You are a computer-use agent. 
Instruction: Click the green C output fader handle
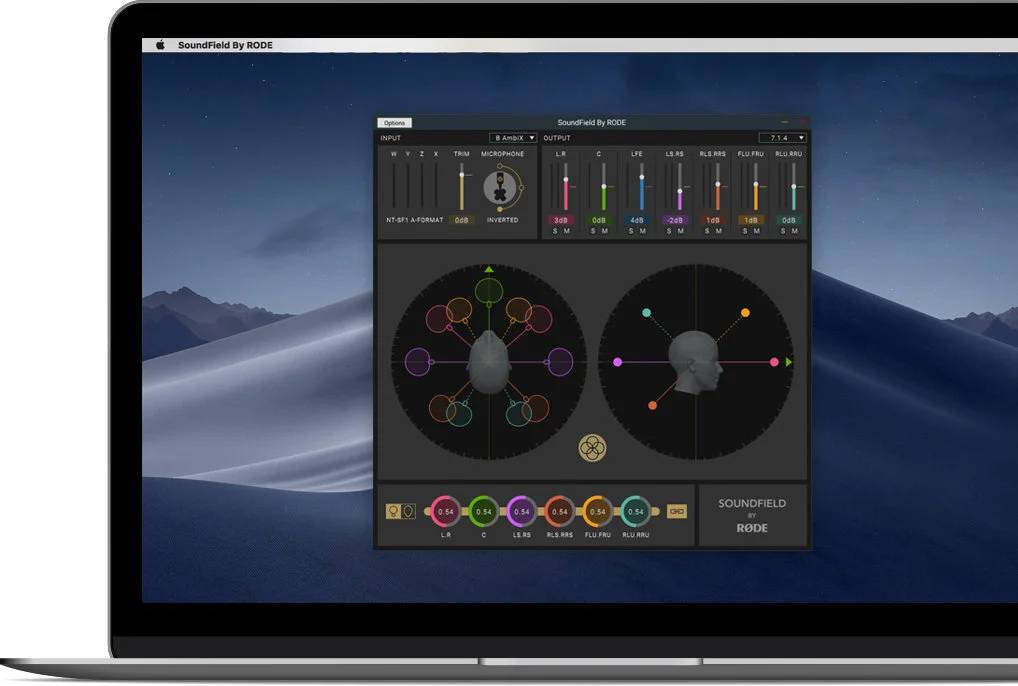(604, 187)
